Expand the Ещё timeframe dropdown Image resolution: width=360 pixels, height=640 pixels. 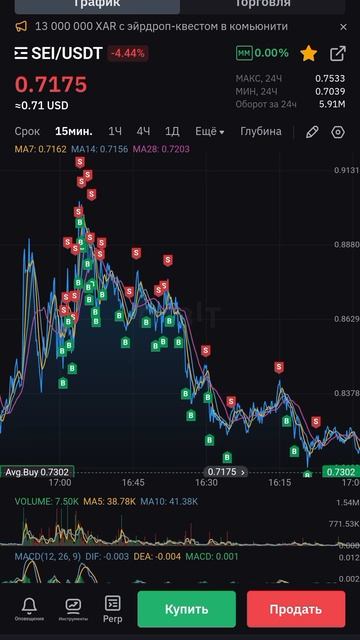coord(210,131)
